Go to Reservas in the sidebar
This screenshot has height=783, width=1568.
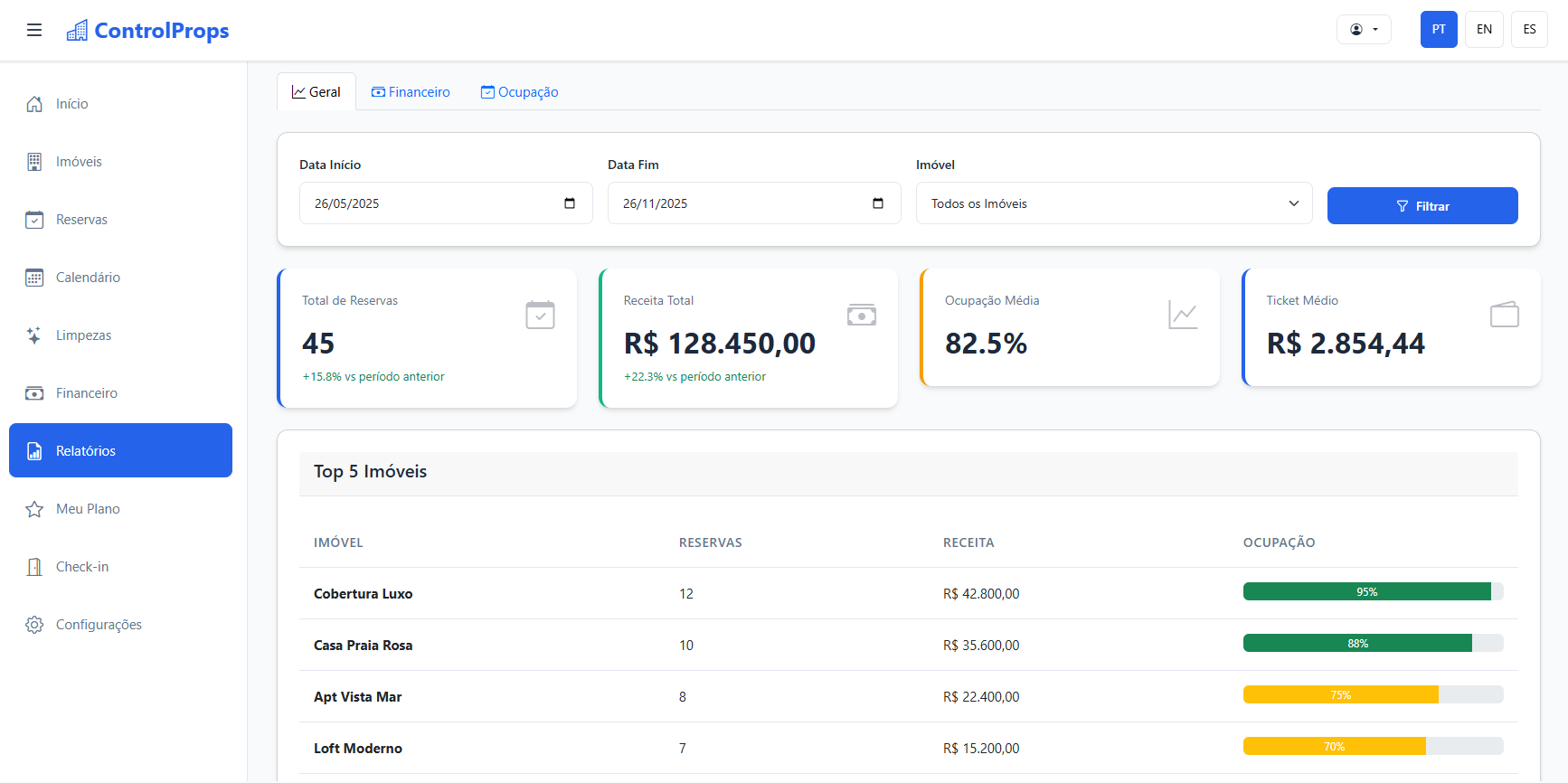[81, 220]
